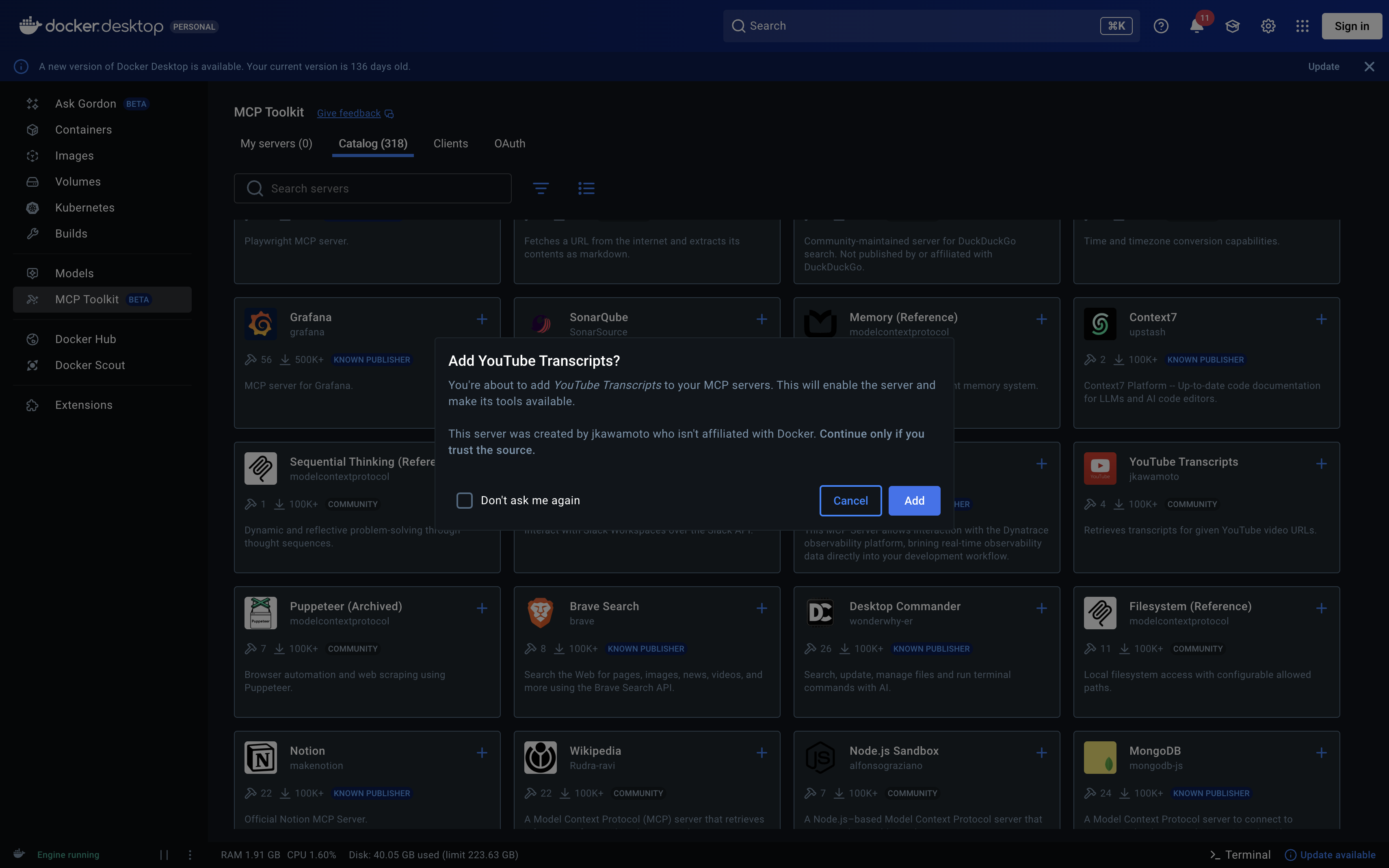The image size is (1389, 868).
Task: Click the Notion logo thumbnail
Action: [x=261, y=758]
